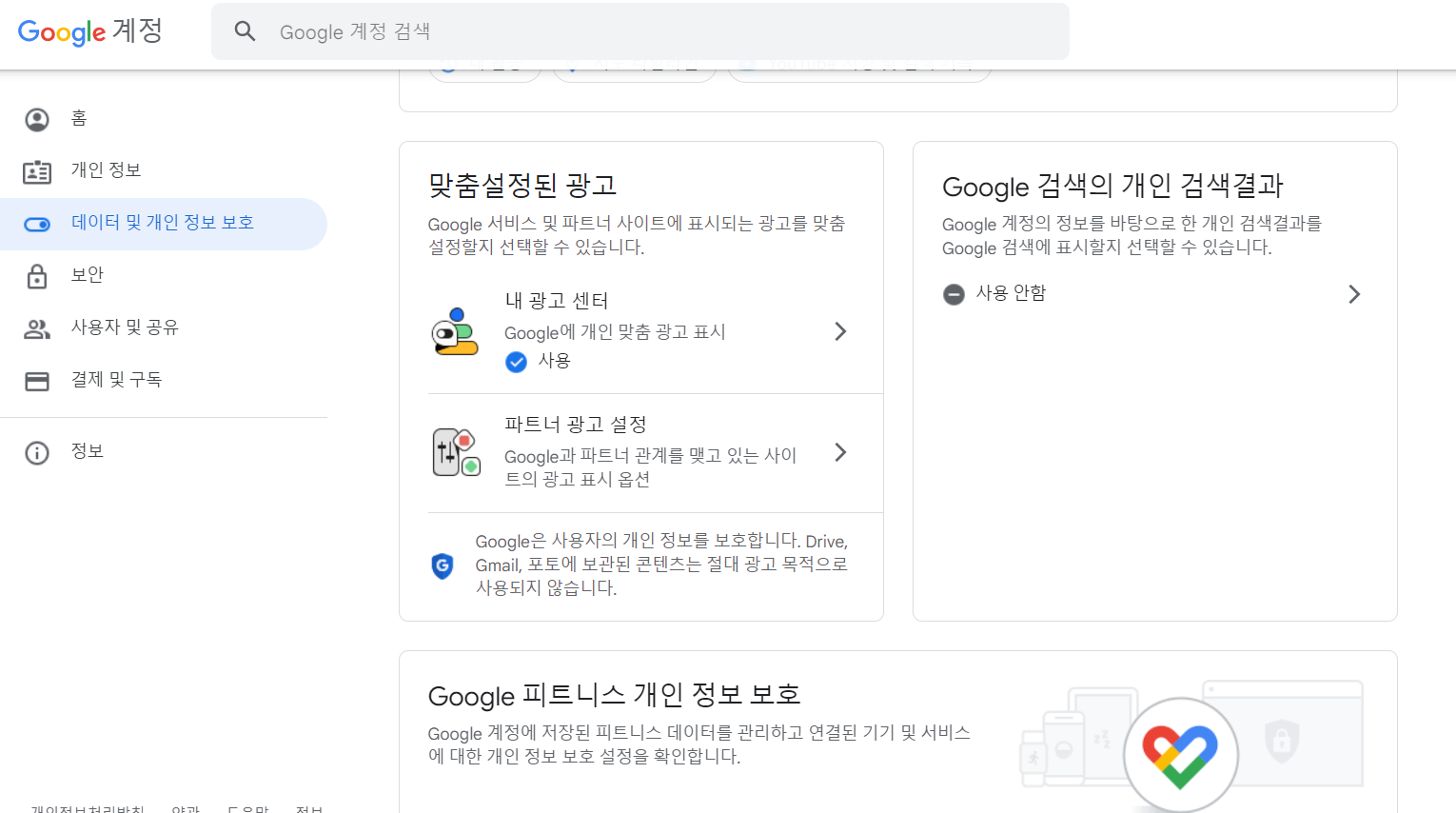Open 홈 via its profile icon

click(x=37, y=119)
